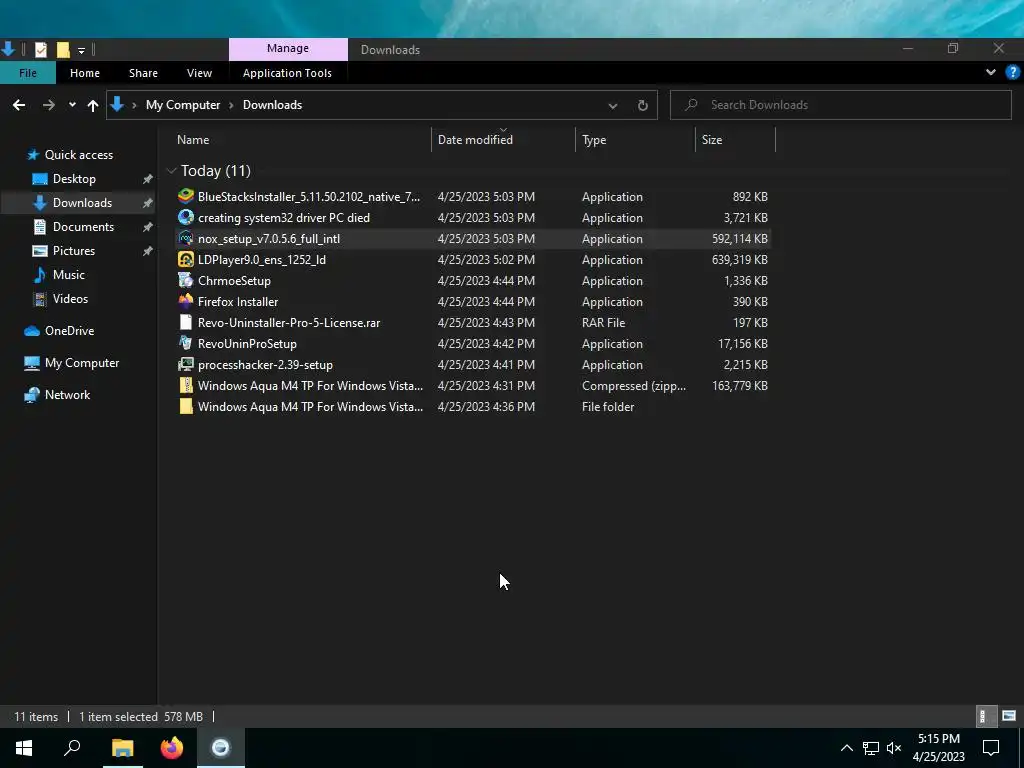Open Desktop in the navigation pane
The image size is (1024, 768).
pyautogui.click(x=74, y=178)
